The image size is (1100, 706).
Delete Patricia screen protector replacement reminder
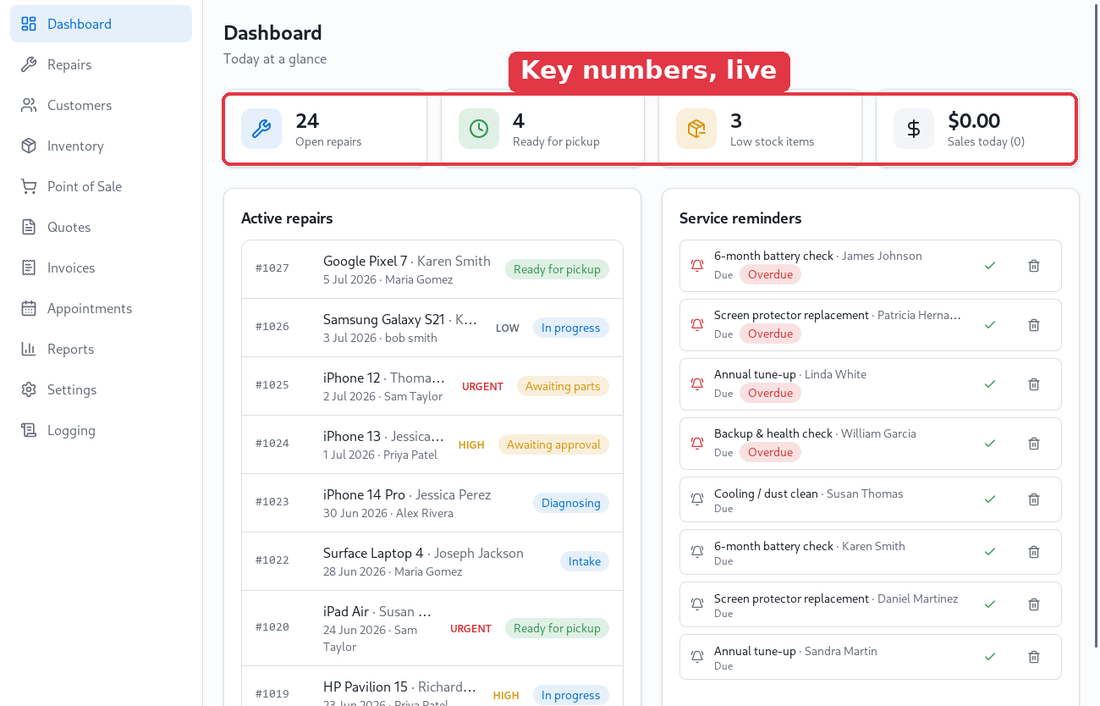pyautogui.click(x=1034, y=325)
